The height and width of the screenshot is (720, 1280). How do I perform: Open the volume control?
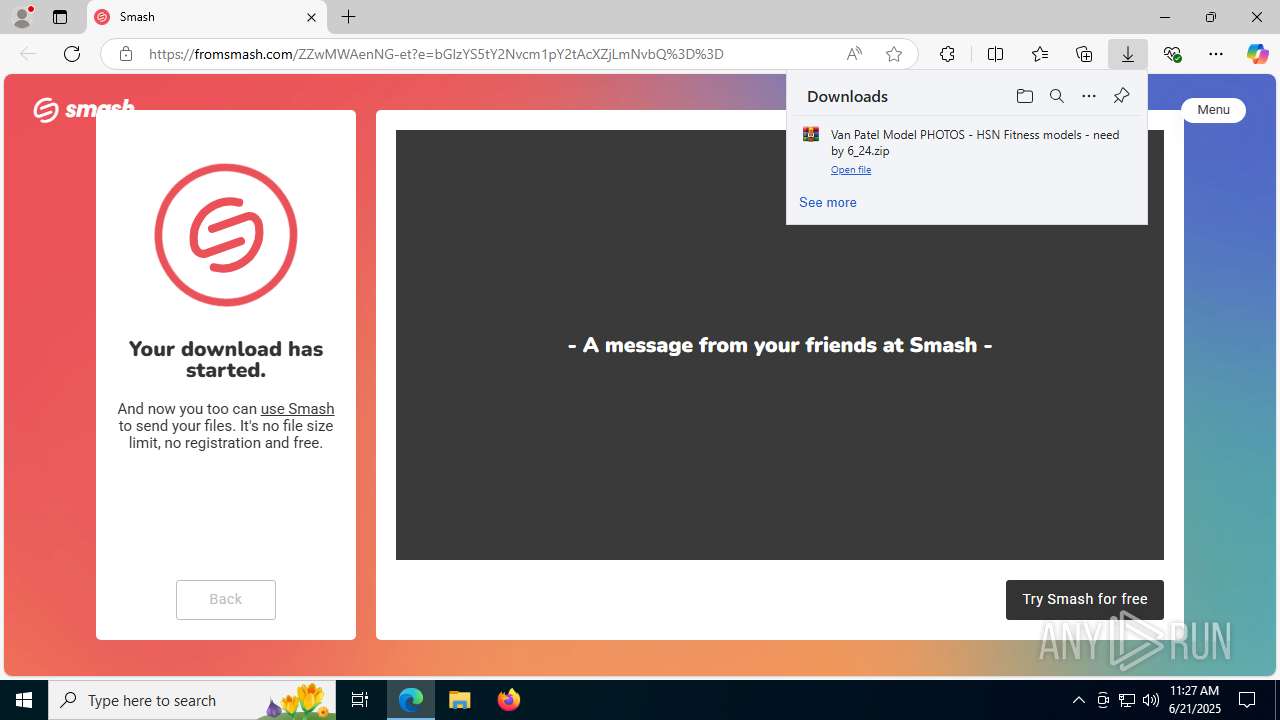[1150, 700]
